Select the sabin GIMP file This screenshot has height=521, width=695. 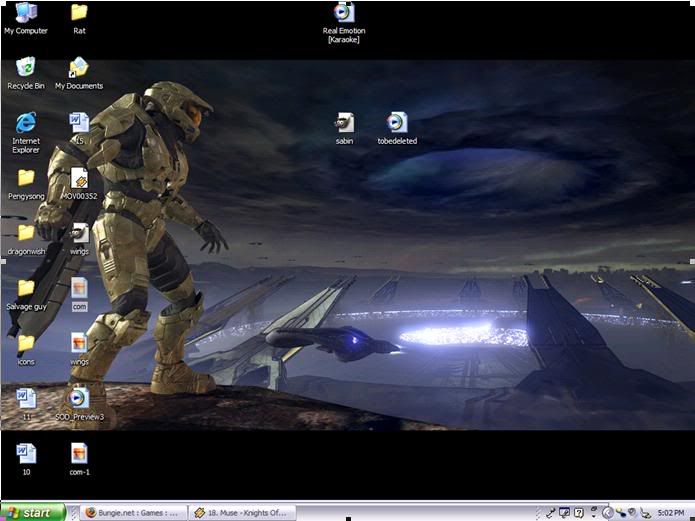(x=344, y=129)
